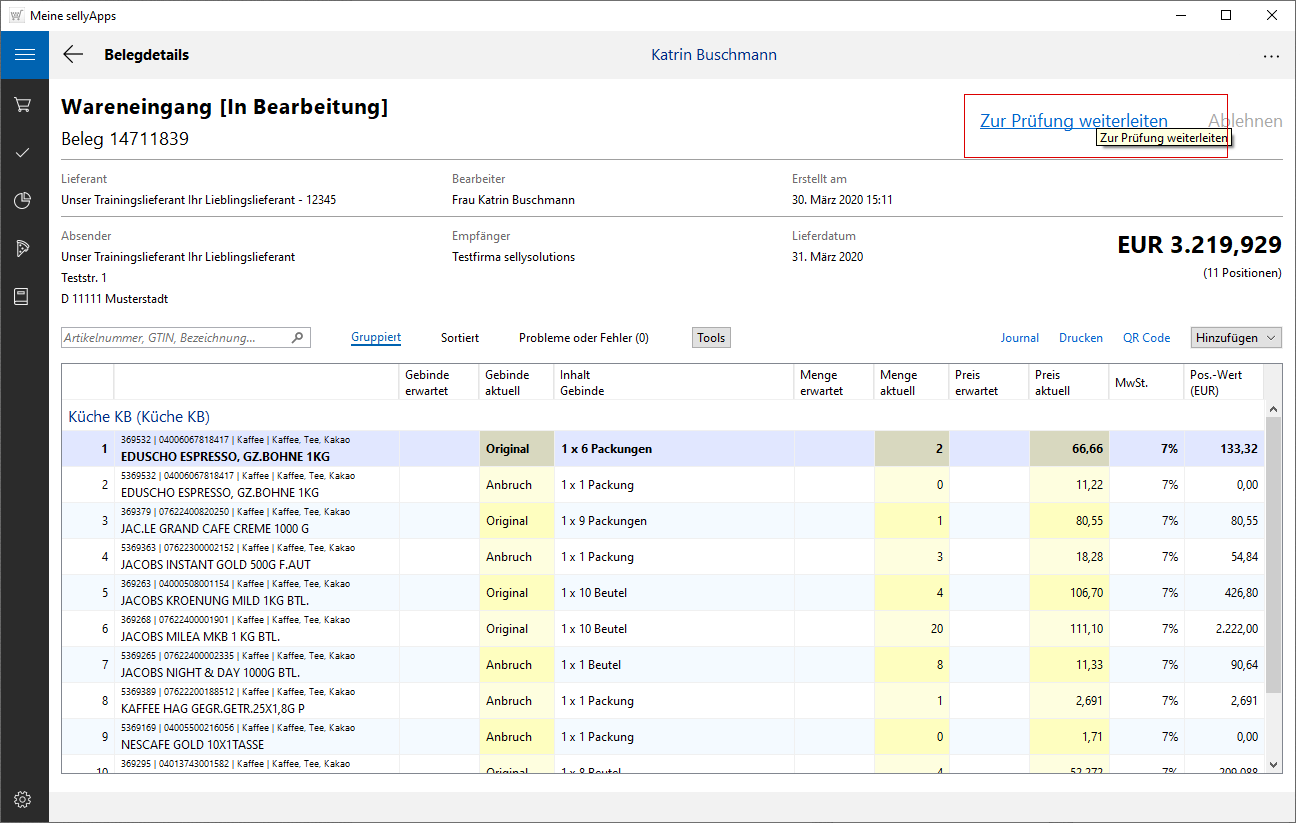Open the pie chart reports icon
The image size is (1296, 823).
(x=24, y=201)
